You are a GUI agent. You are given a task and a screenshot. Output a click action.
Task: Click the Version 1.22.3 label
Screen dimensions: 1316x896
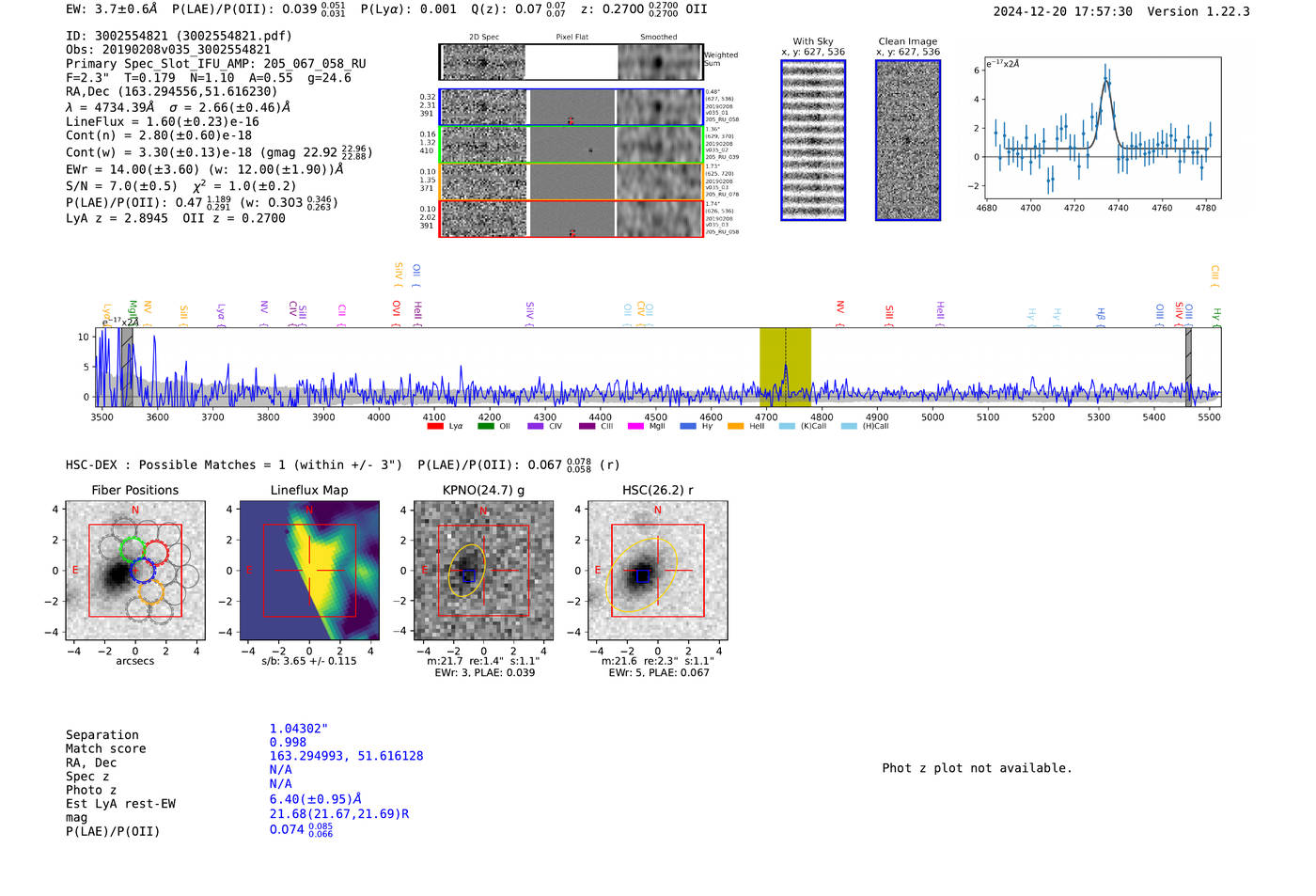tap(1198, 11)
